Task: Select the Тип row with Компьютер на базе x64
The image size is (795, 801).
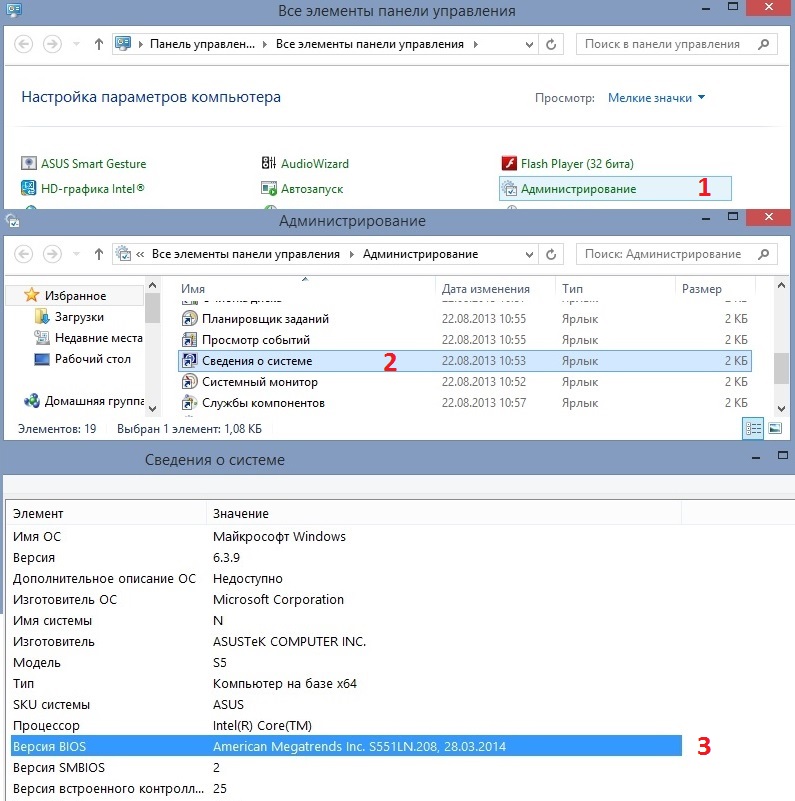Action: 346,684
